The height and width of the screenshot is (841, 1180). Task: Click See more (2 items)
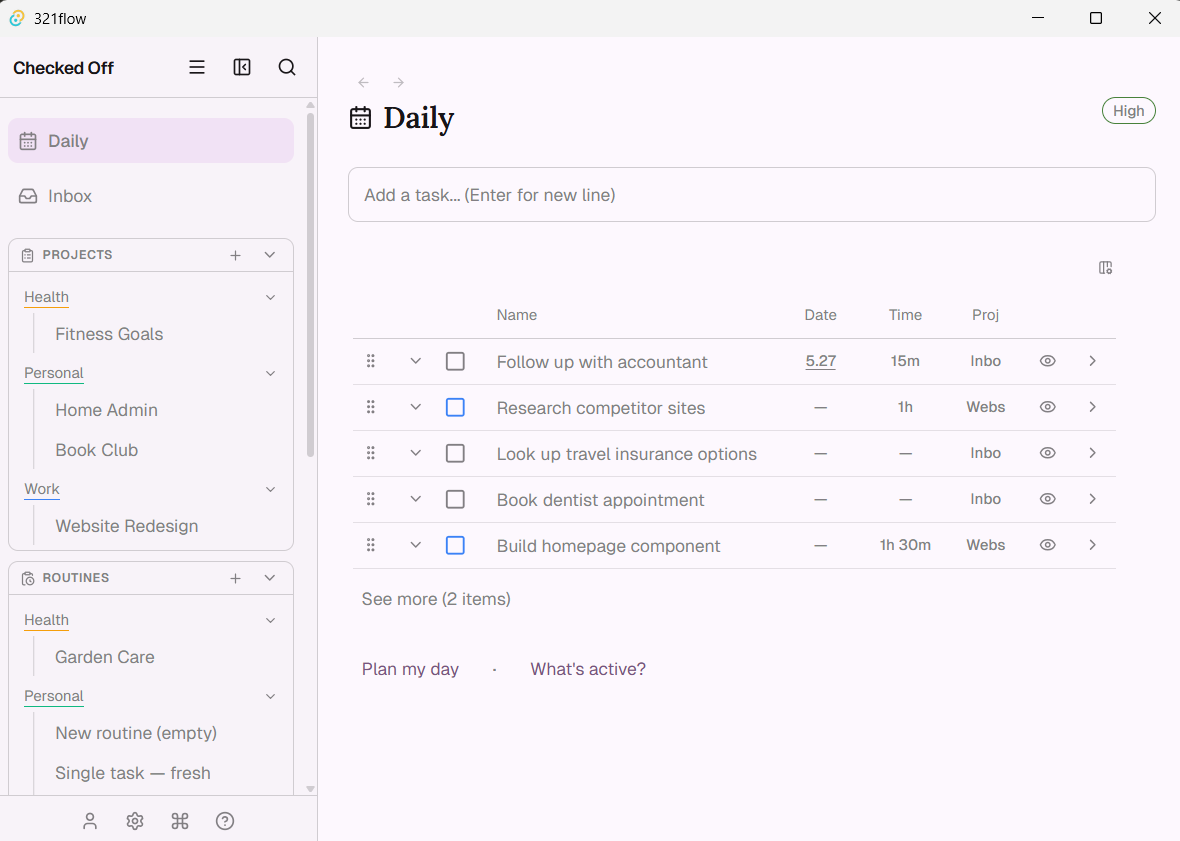436,600
